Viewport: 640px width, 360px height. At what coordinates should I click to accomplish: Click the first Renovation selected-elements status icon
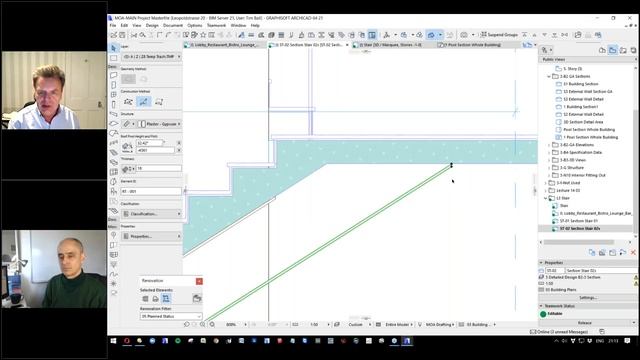click(145, 299)
